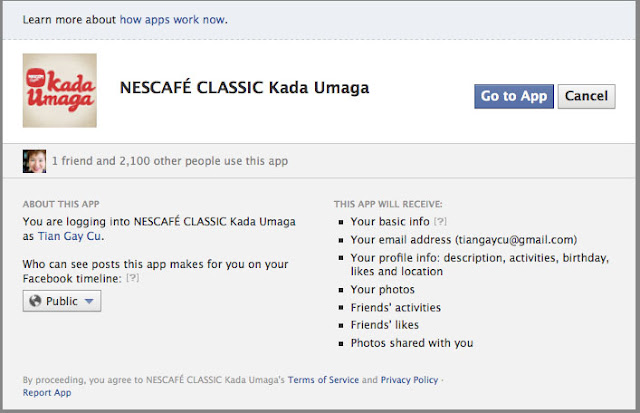Click the NESCAFÉ CLASSIC Kada Umaga title
Screen dimensions: 640x413
click(244, 88)
